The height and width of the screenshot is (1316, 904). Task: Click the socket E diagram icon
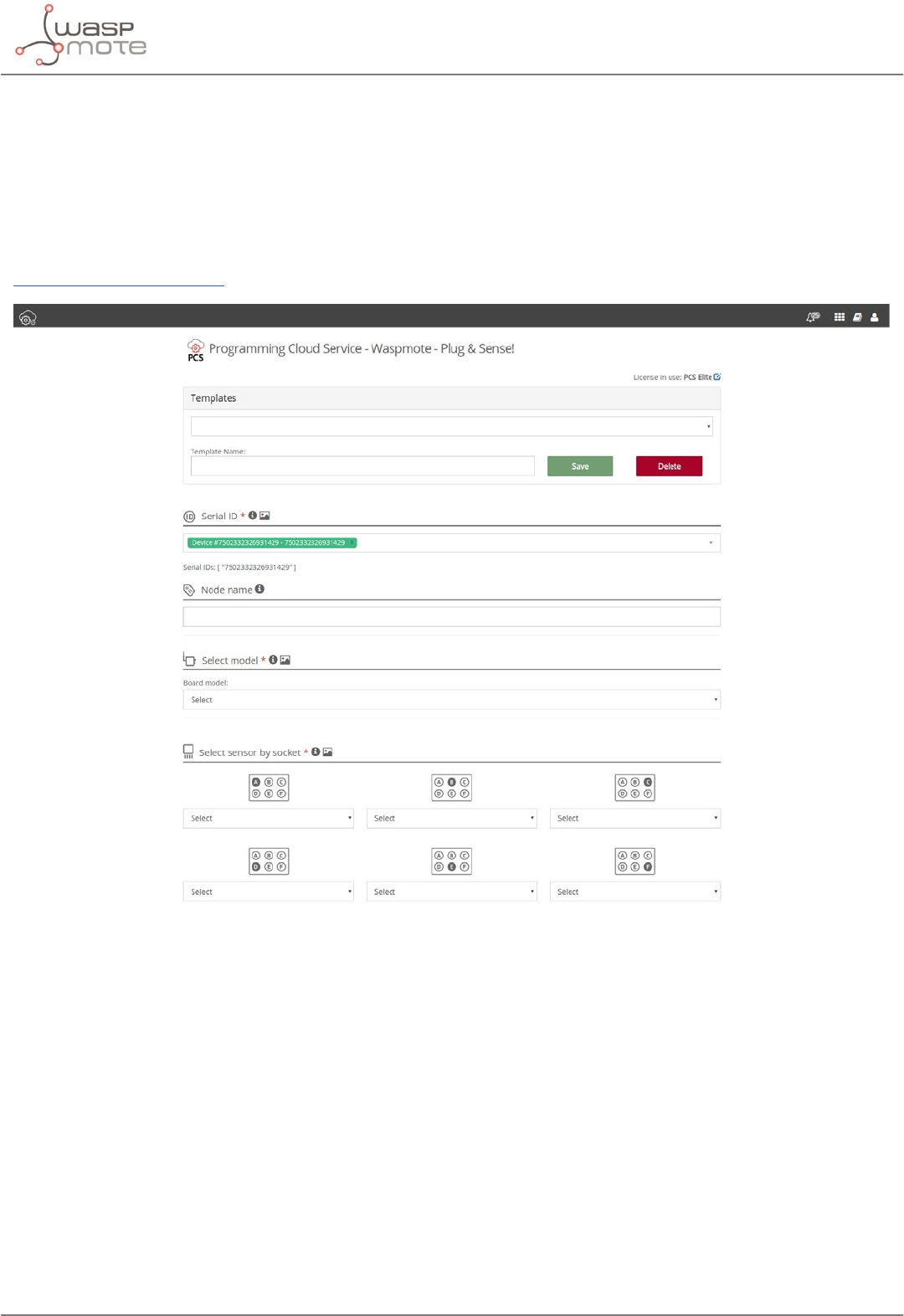[452, 861]
